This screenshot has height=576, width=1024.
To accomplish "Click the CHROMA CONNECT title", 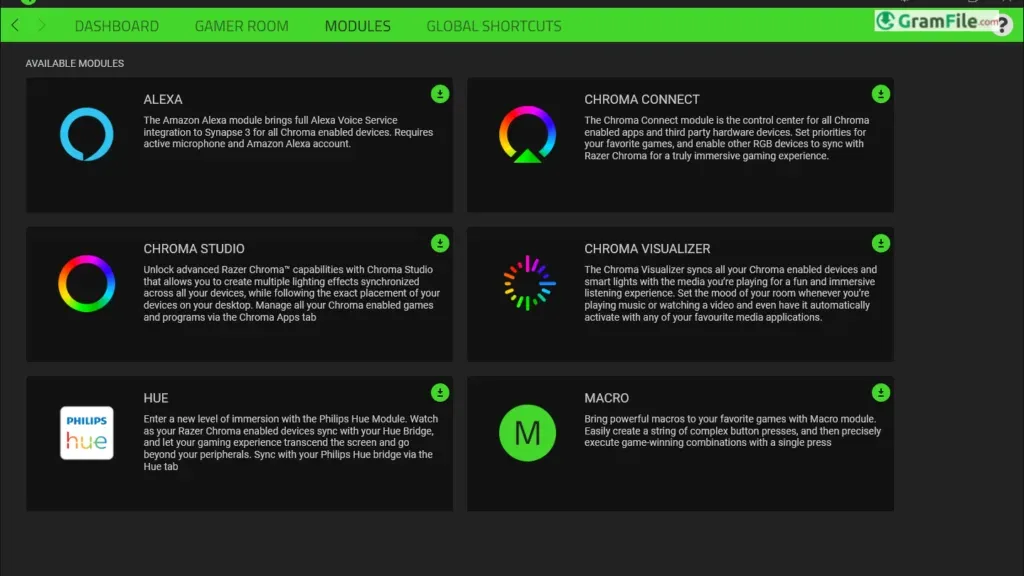I will pyautogui.click(x=642, y=99).
